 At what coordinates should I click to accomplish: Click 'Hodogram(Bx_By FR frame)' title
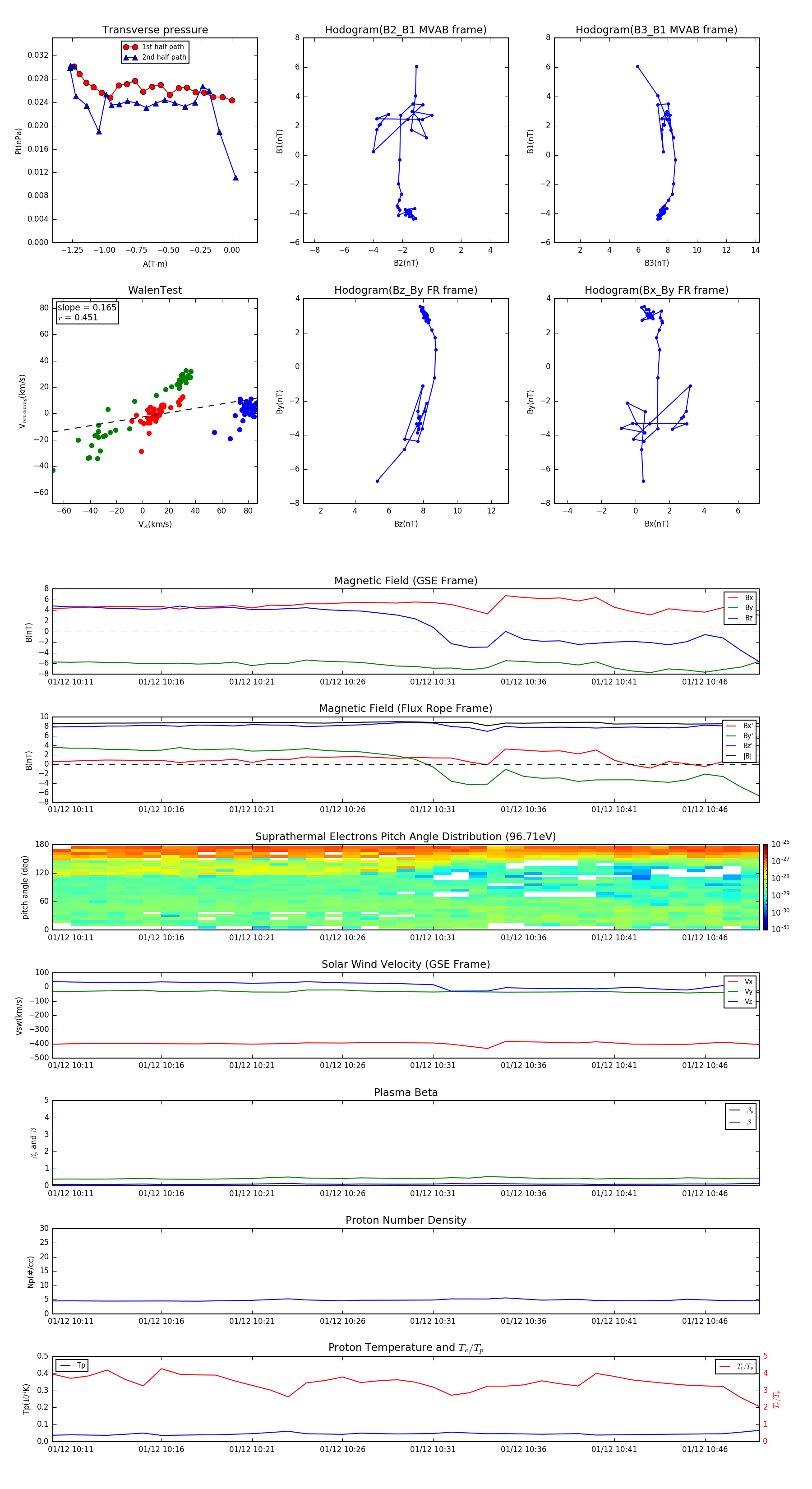(x=656, y=290)
